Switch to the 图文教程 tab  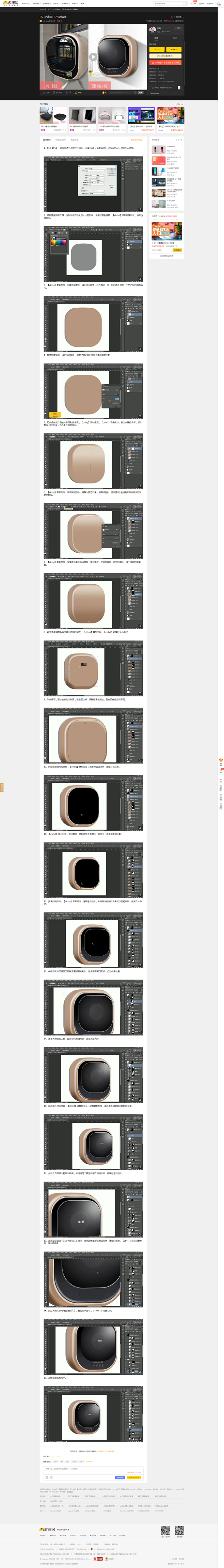pos(47,140)
